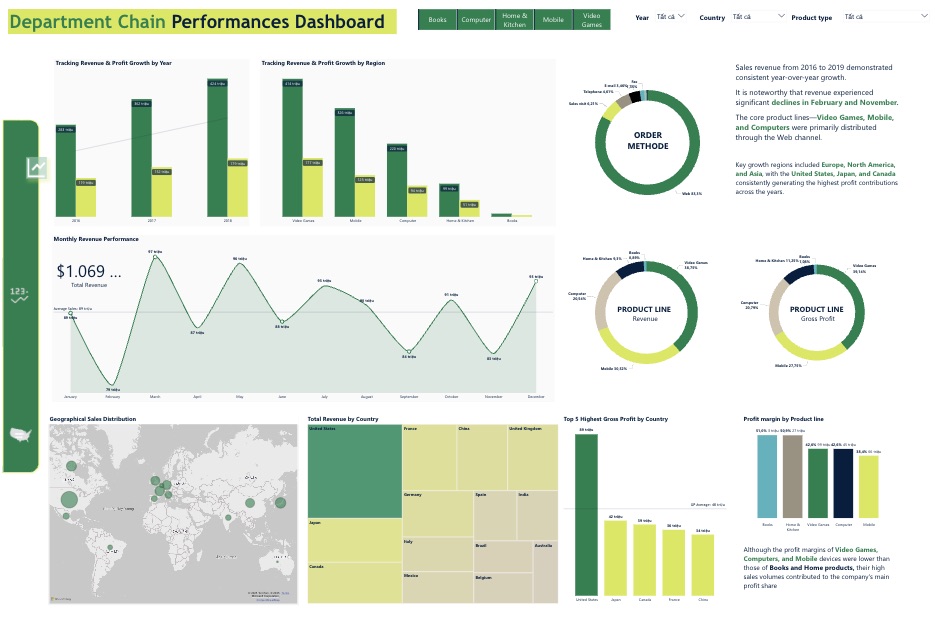The image size is (936, 624).
Task: Expand the Country dropdown filter
Action: point(757,17)
